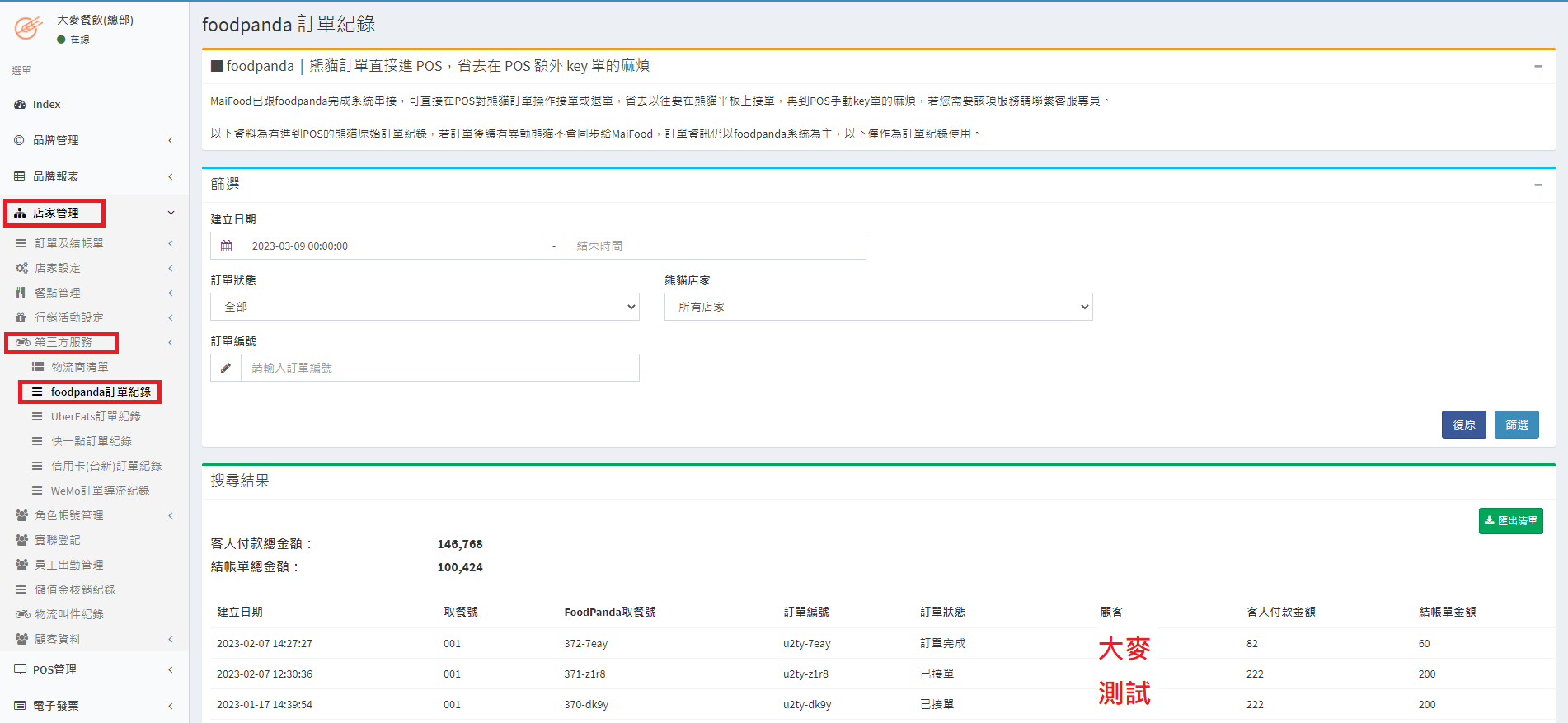
Task: Collapse the foodpanda info panel using its minus icon
Action: (x=1537, y=66)
